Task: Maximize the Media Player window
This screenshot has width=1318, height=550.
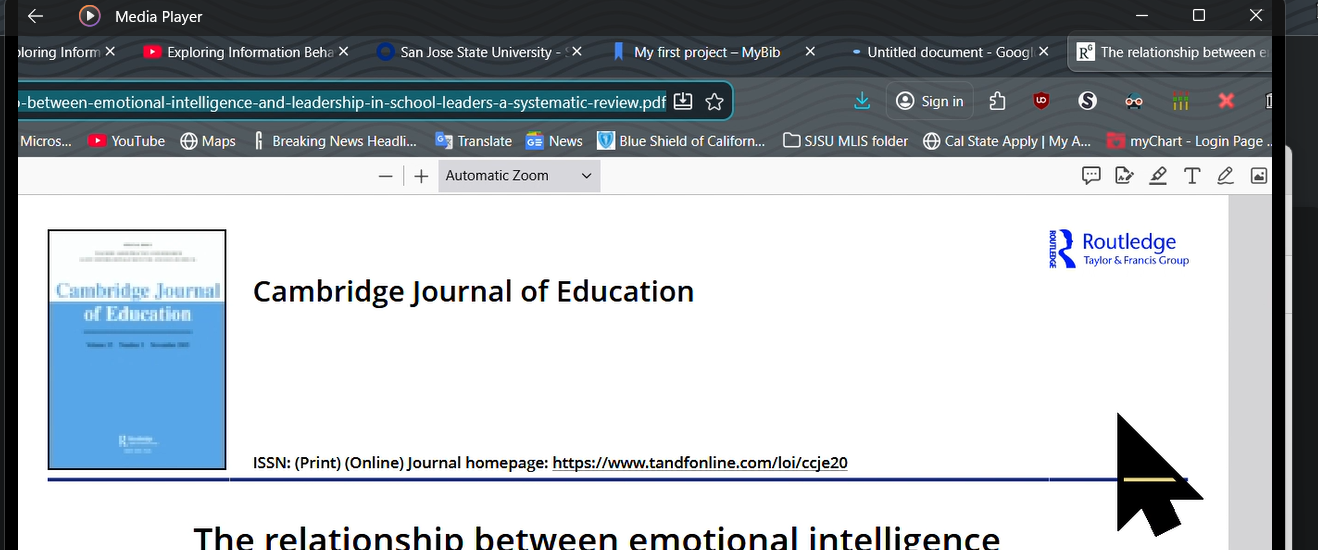Action: (x=1199, y=15)
